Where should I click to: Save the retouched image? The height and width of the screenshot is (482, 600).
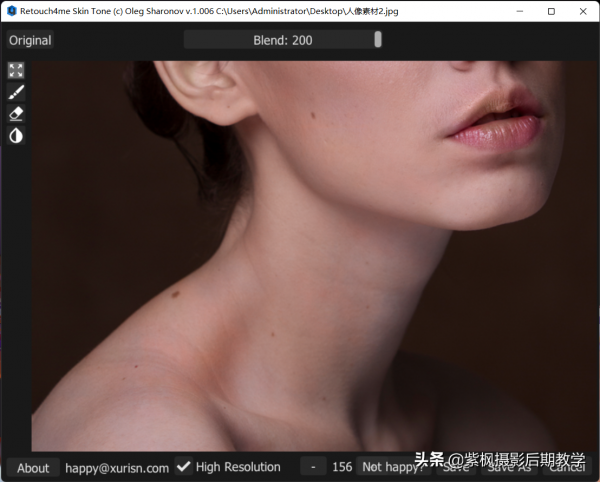pos(455,467)
